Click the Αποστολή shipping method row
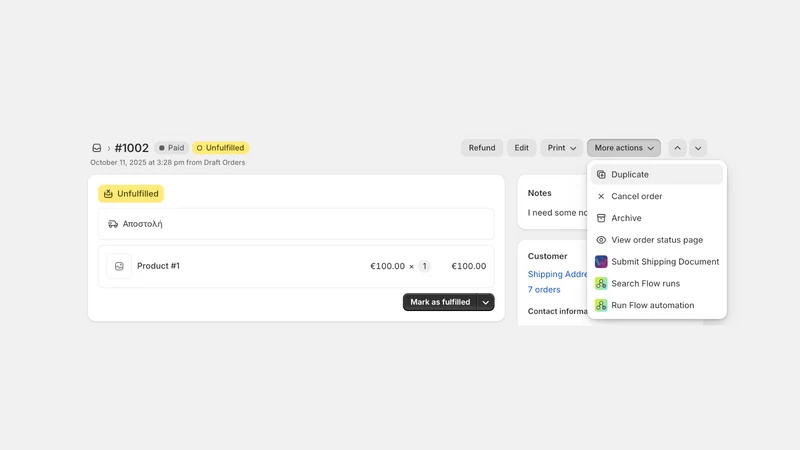The width and height of the screenshot is (800, 450). (296, 224)
